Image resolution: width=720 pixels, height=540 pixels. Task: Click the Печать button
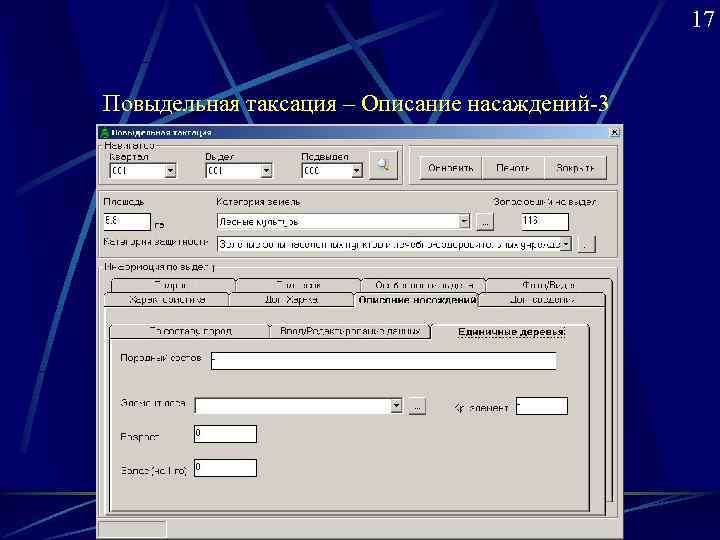coord(513,168)
